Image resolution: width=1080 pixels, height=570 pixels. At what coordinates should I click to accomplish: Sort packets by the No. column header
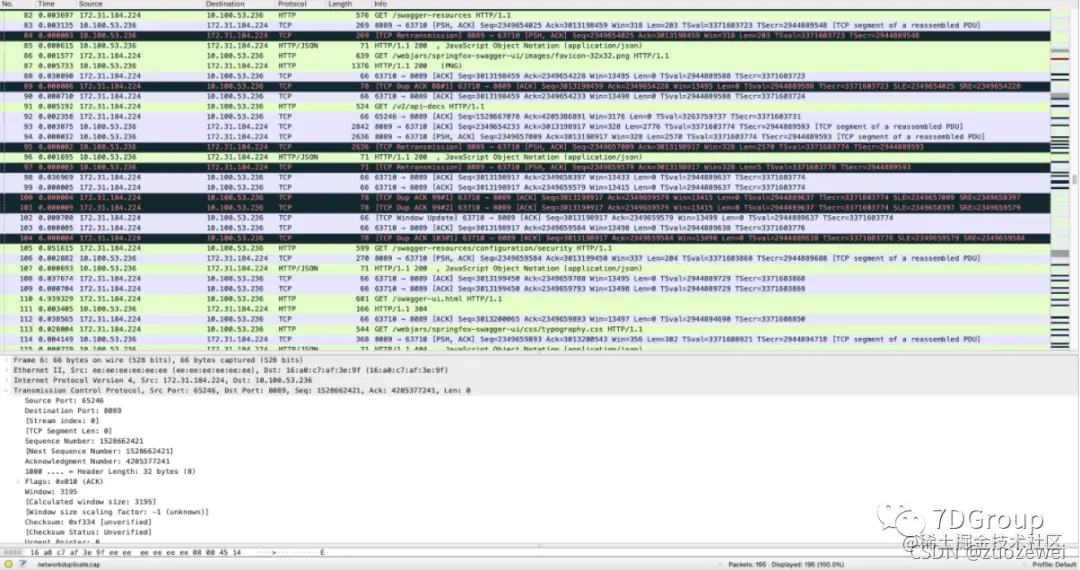(18, 4)
